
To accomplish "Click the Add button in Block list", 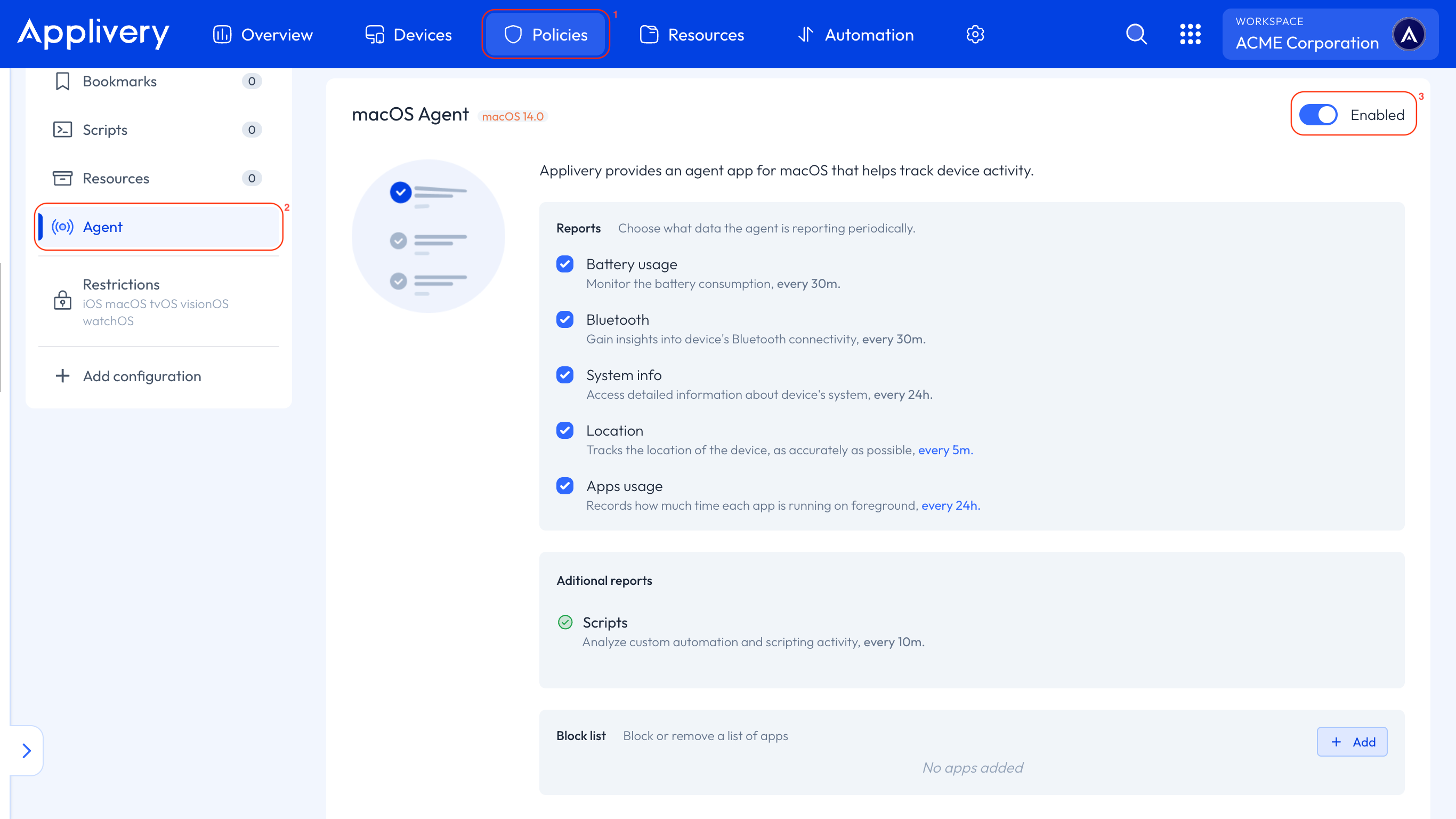I will (1352, 742).
